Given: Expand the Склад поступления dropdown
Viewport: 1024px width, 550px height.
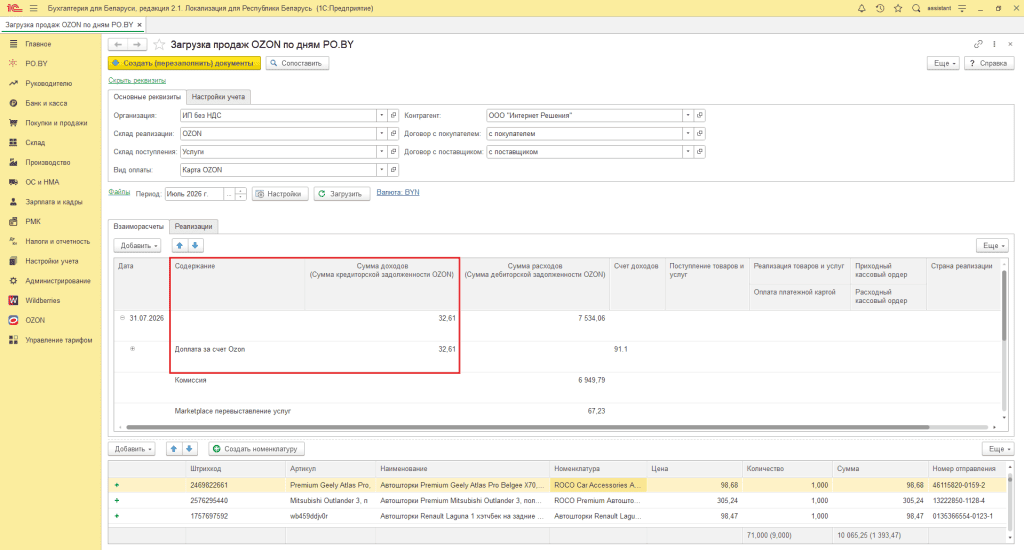Looking at the screenshot, I should pos(381,152).
